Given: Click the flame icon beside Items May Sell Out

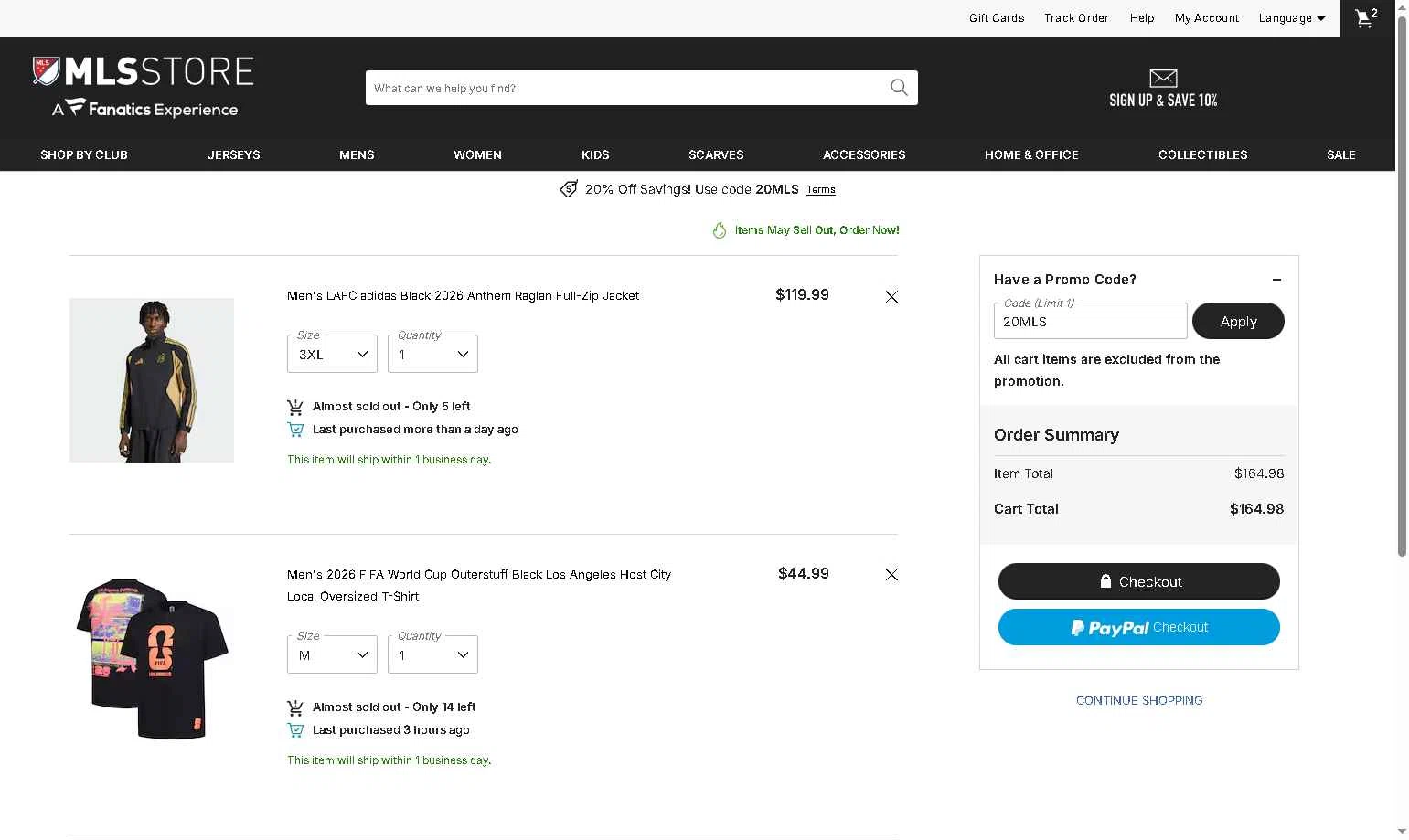Looking at the screenshot, I should click(720, 230).
